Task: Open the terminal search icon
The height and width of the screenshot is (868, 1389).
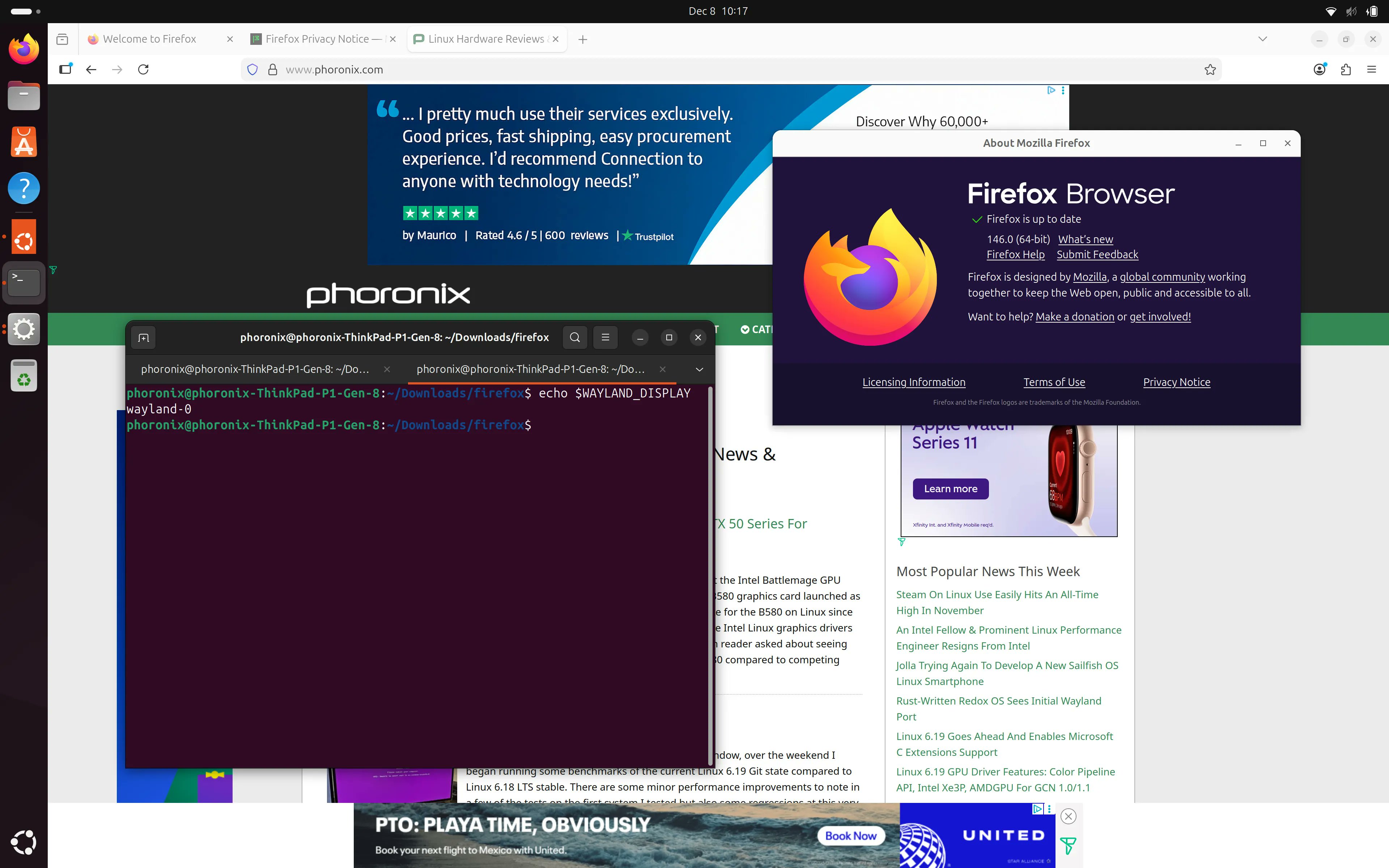Action: (574, 337)
